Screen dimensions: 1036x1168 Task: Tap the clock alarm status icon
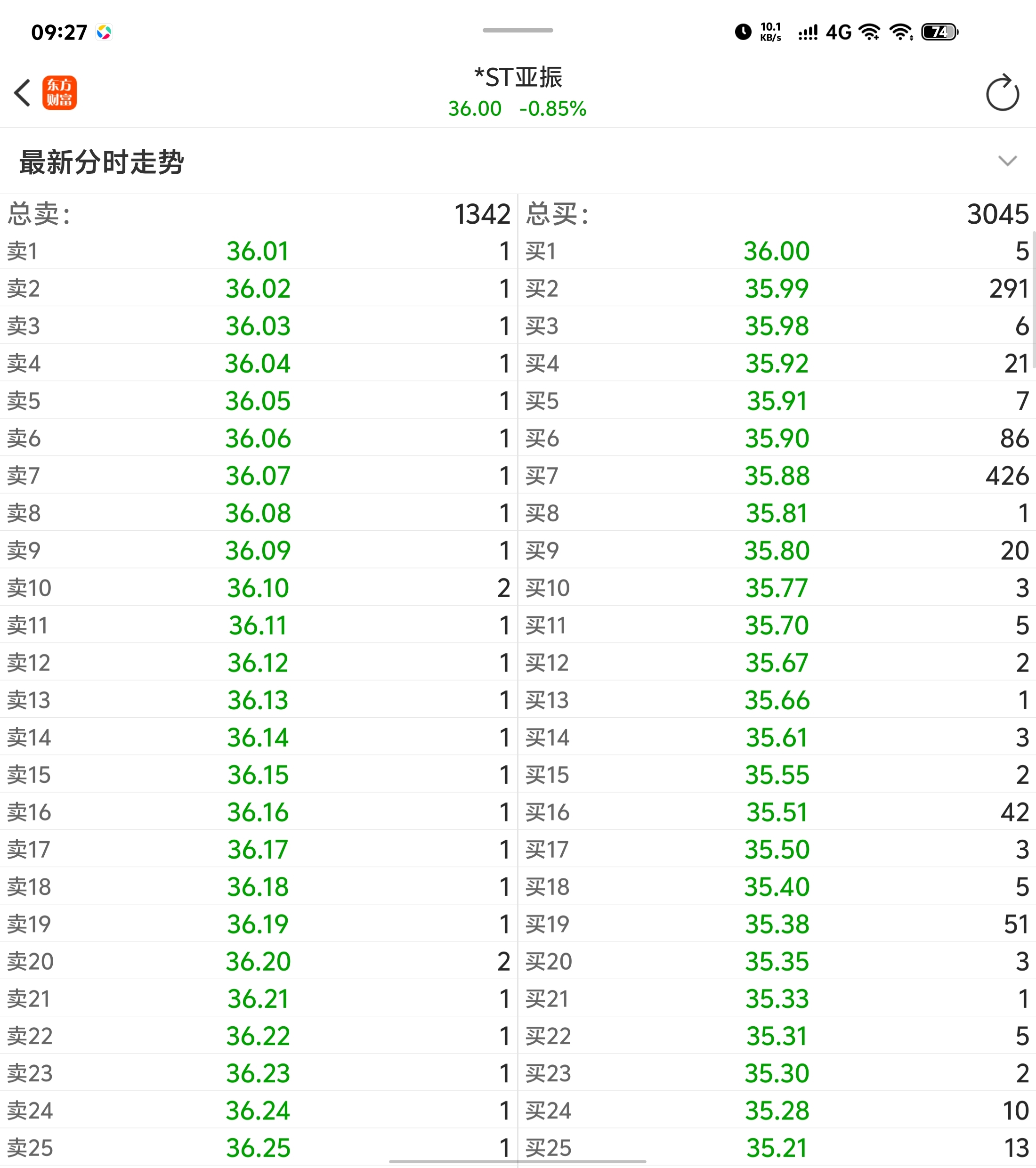coord(743,32)
